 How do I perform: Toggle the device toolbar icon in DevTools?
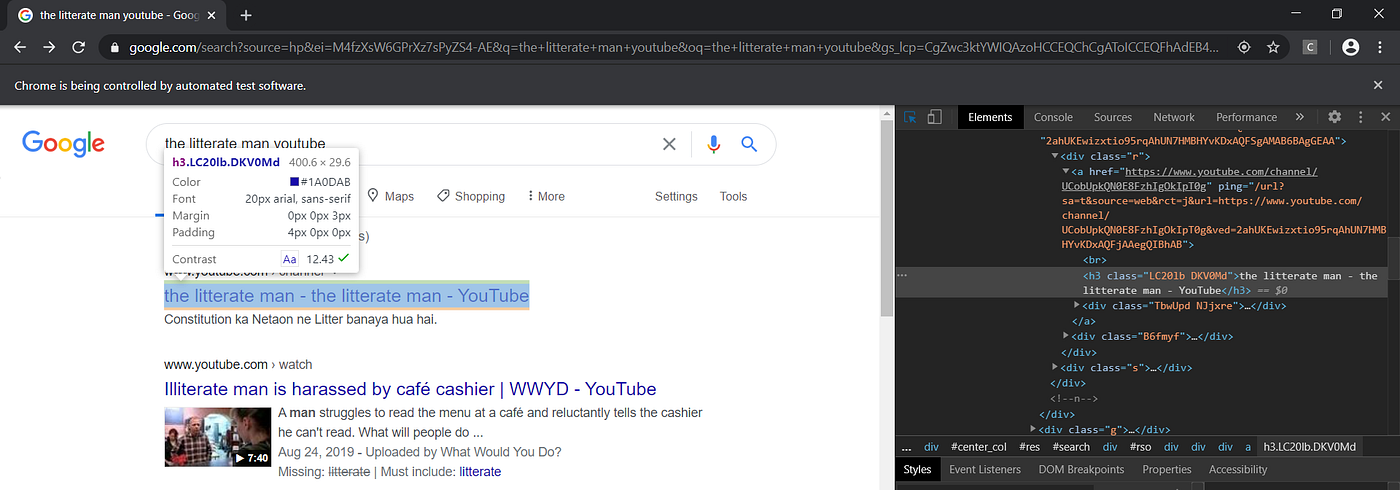[x=934, y=117]
